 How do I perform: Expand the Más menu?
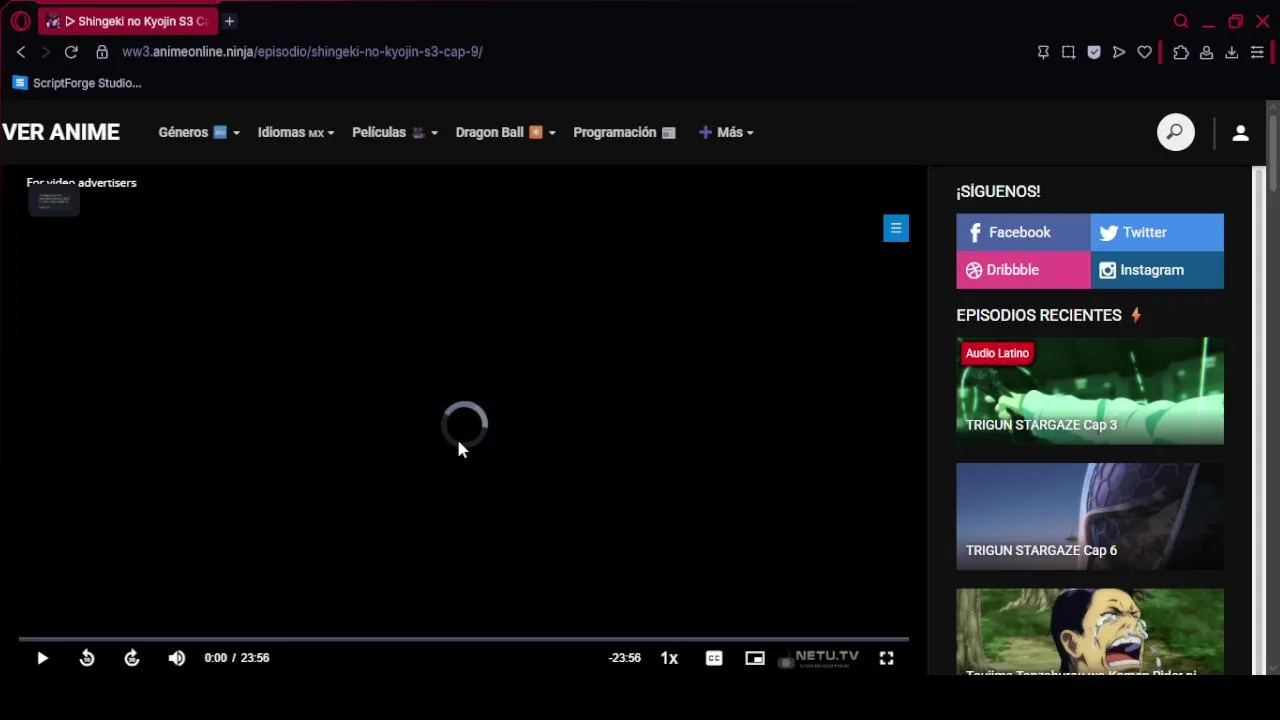(726, 132)
